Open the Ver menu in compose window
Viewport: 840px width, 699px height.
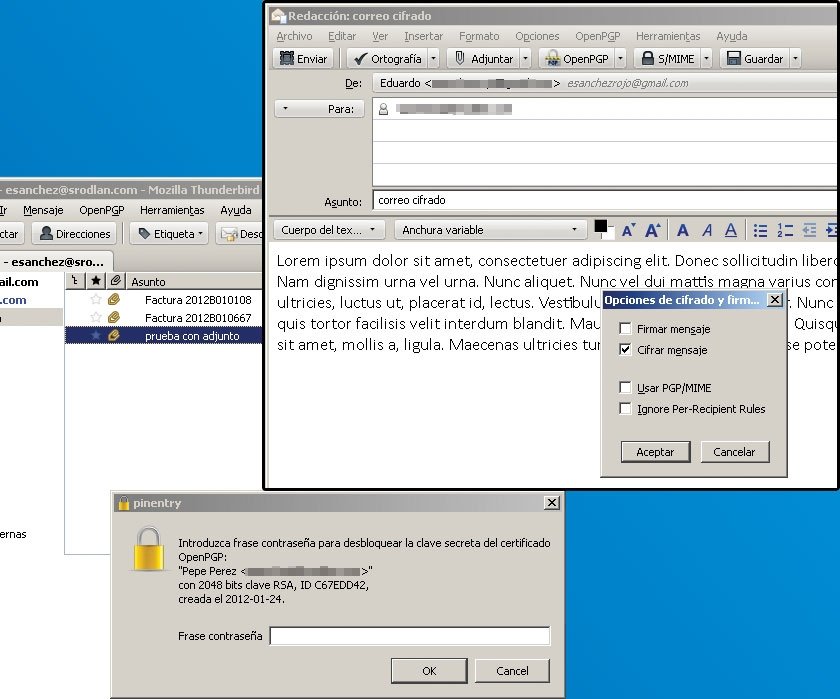point(380,36)
